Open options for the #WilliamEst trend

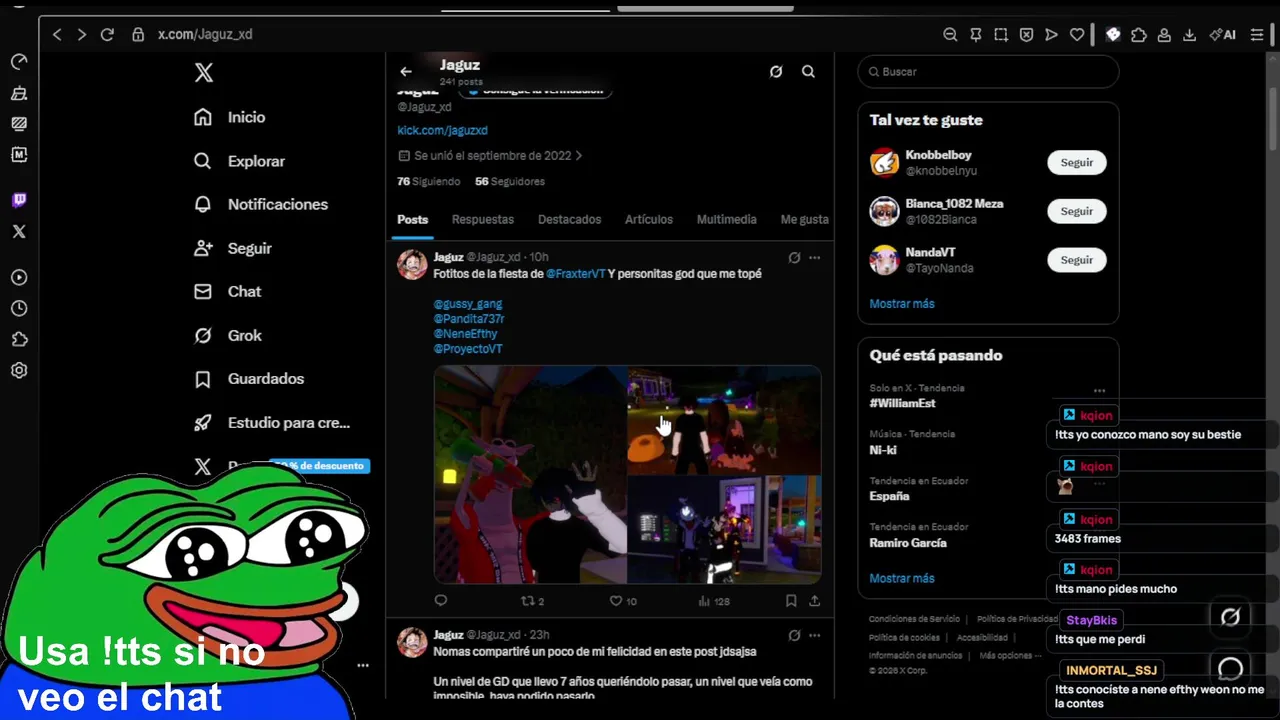pos(1099,391)
